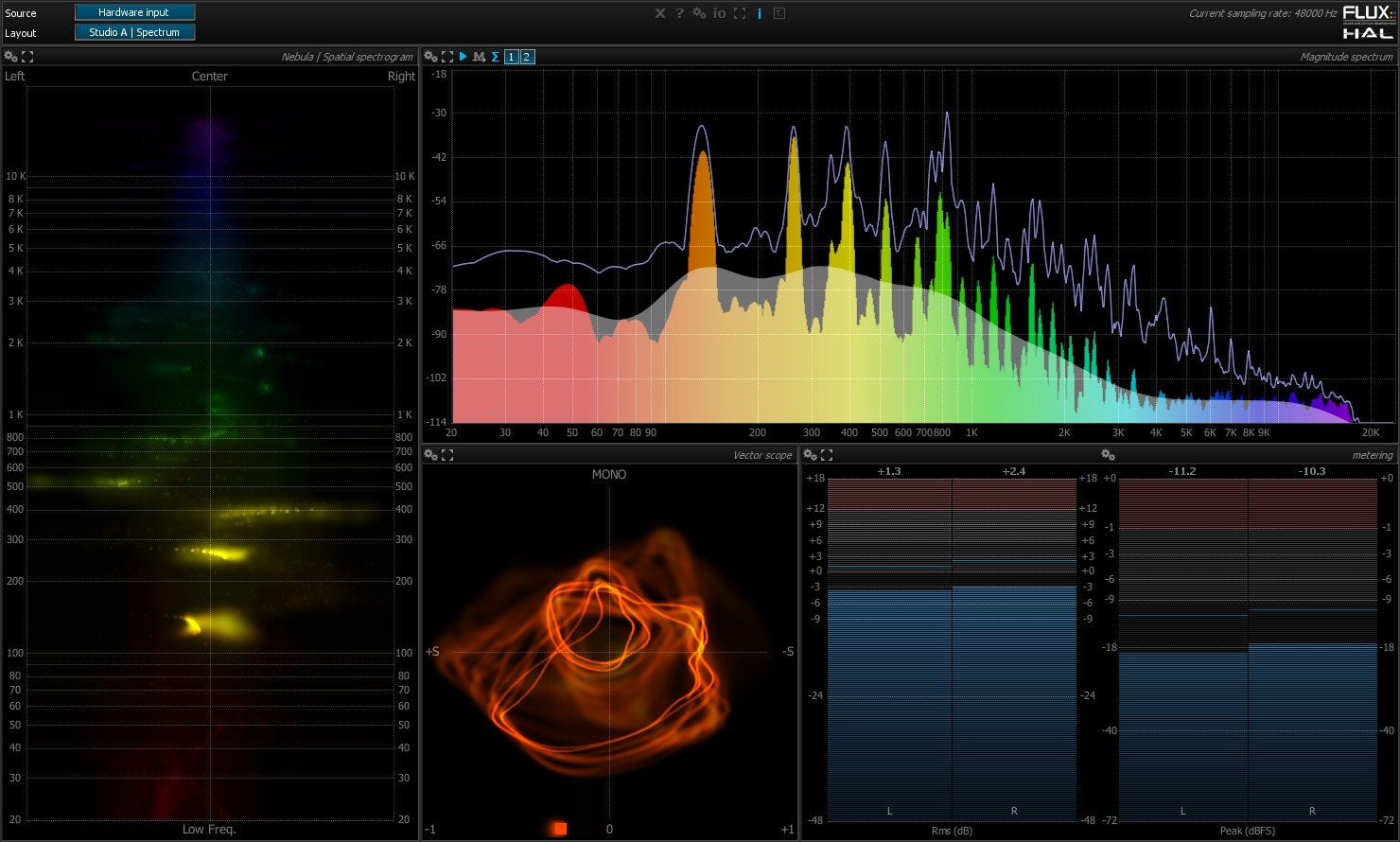Click the Sigma summation icon in spectrum toolbar
Screen dimensions: 1400x842
pyautogui.click(x=495, y=56)
